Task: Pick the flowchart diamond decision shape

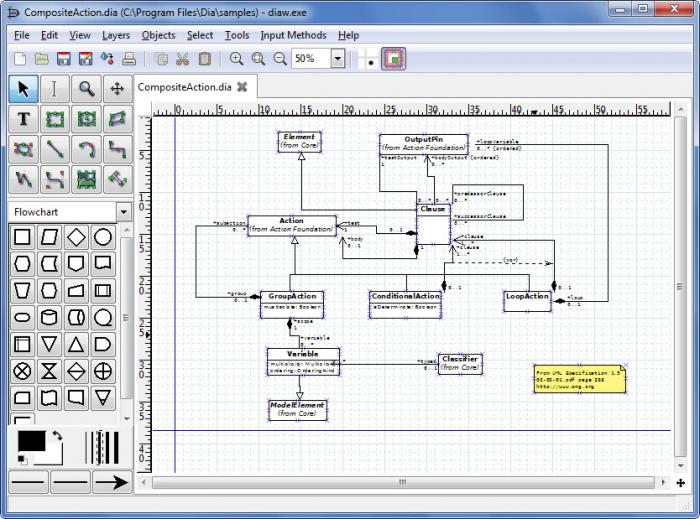Action: pos(76,237)
